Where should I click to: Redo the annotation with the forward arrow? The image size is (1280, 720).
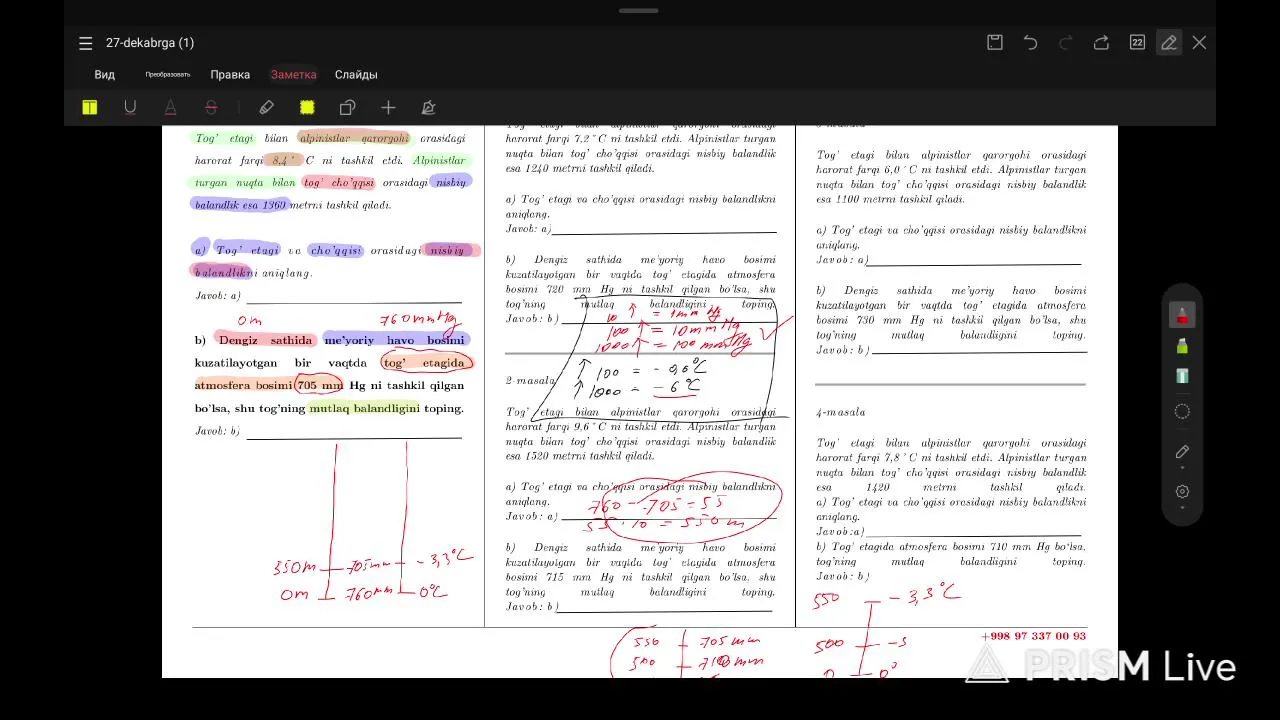click(1065, 42)
